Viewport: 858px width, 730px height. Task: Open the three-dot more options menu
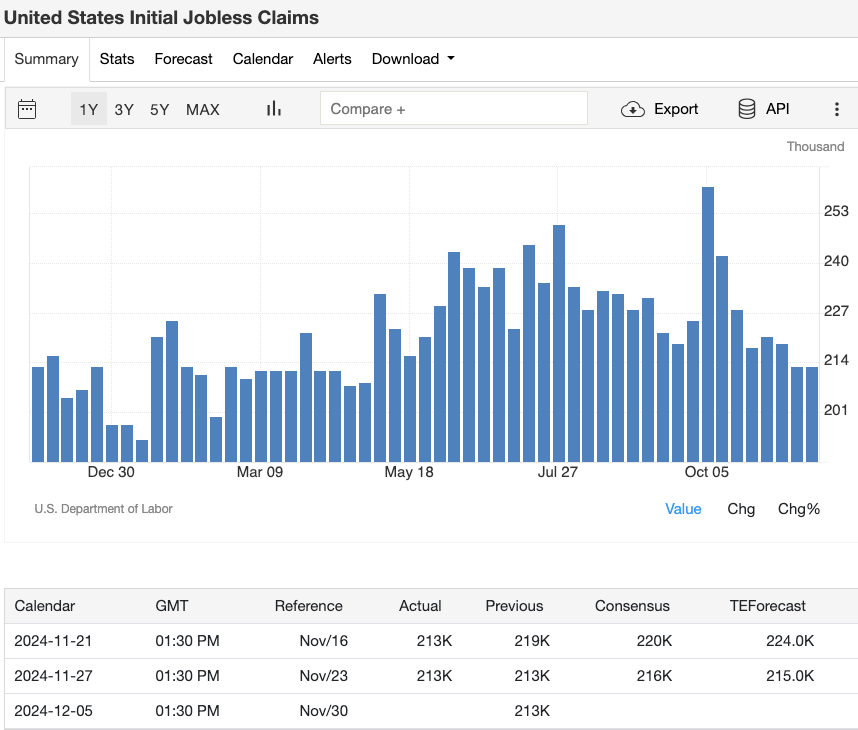click(837, 109)
